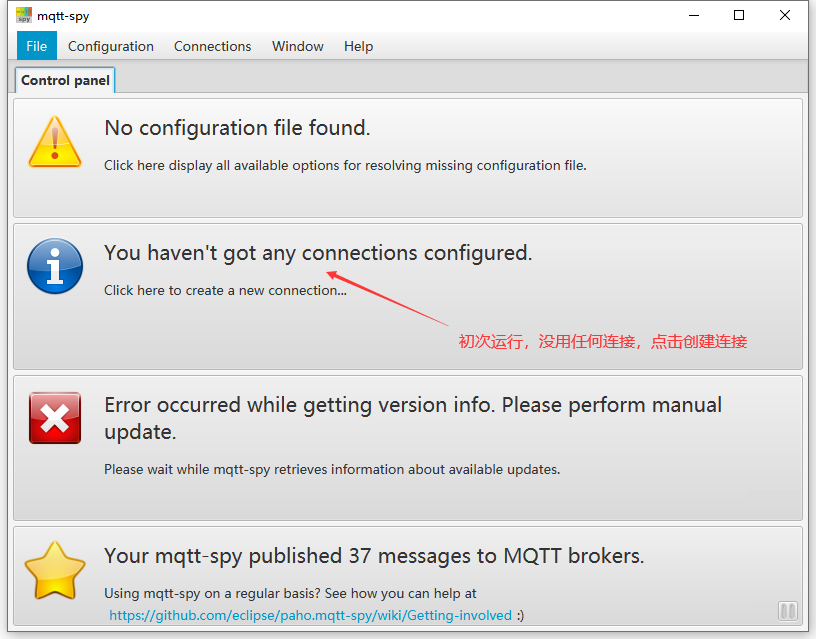
Task: Maximize the mqtt-spy window
Action: (x=739, y=16)
